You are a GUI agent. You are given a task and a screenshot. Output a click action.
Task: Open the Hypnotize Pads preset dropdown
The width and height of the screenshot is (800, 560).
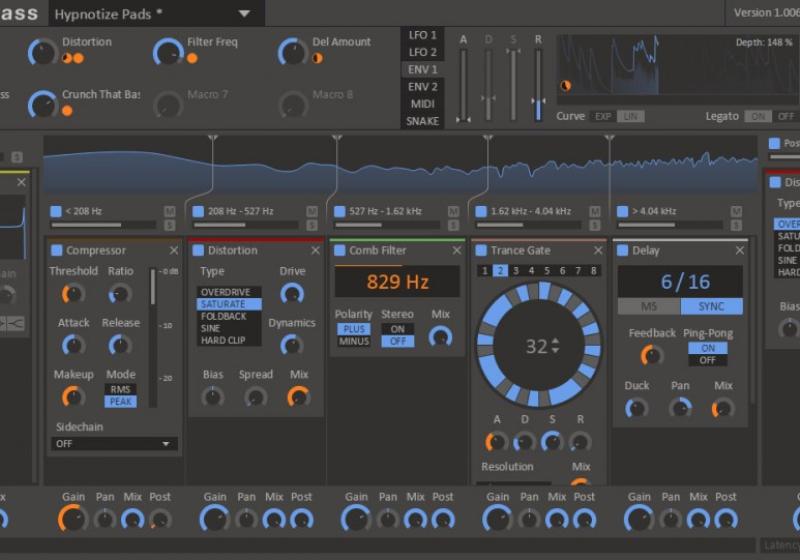(x=245, y=14)
